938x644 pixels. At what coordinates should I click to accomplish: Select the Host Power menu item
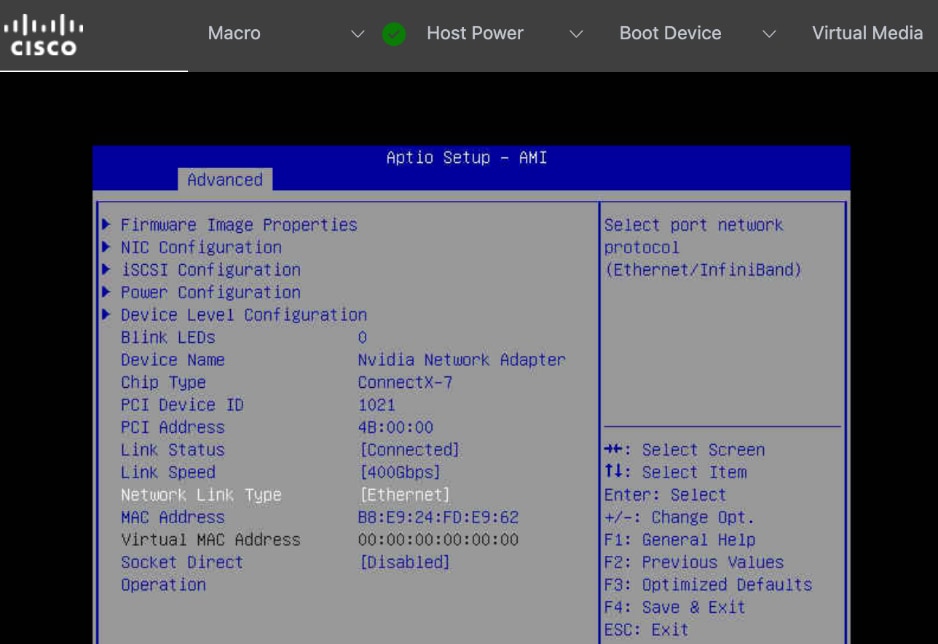pyautogui.click(x=475, y=33)
